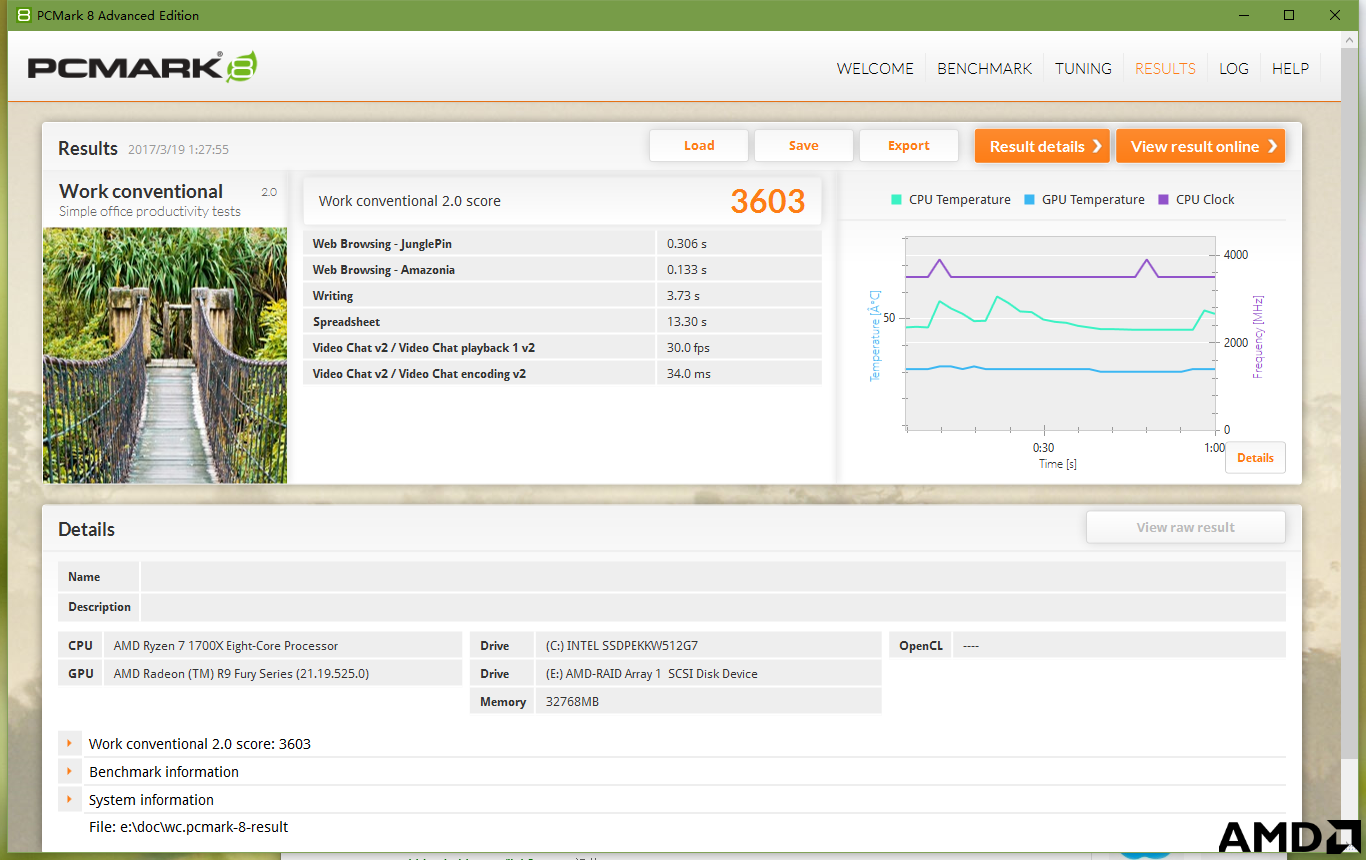This screenshot has height=860, width=1366.
Task: Click the GPU Temperature legend marker
Action: click(x=1029, y=199)
